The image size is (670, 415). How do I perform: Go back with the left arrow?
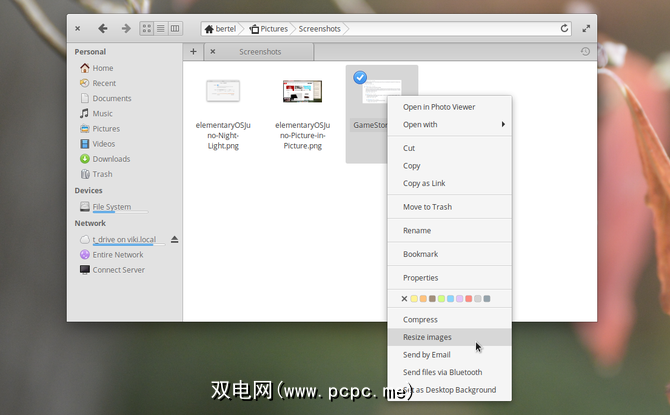(103, 29)
